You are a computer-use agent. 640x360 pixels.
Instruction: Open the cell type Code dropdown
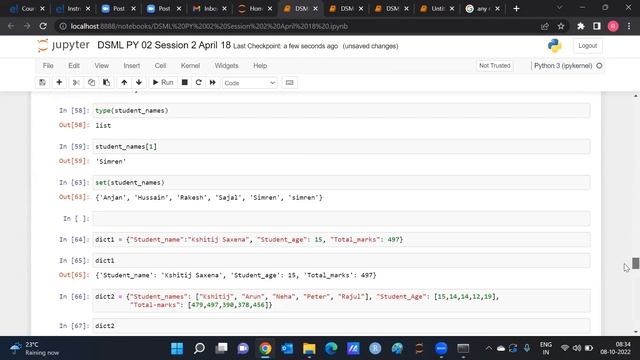pyautogui.click(x=249, y=83)
